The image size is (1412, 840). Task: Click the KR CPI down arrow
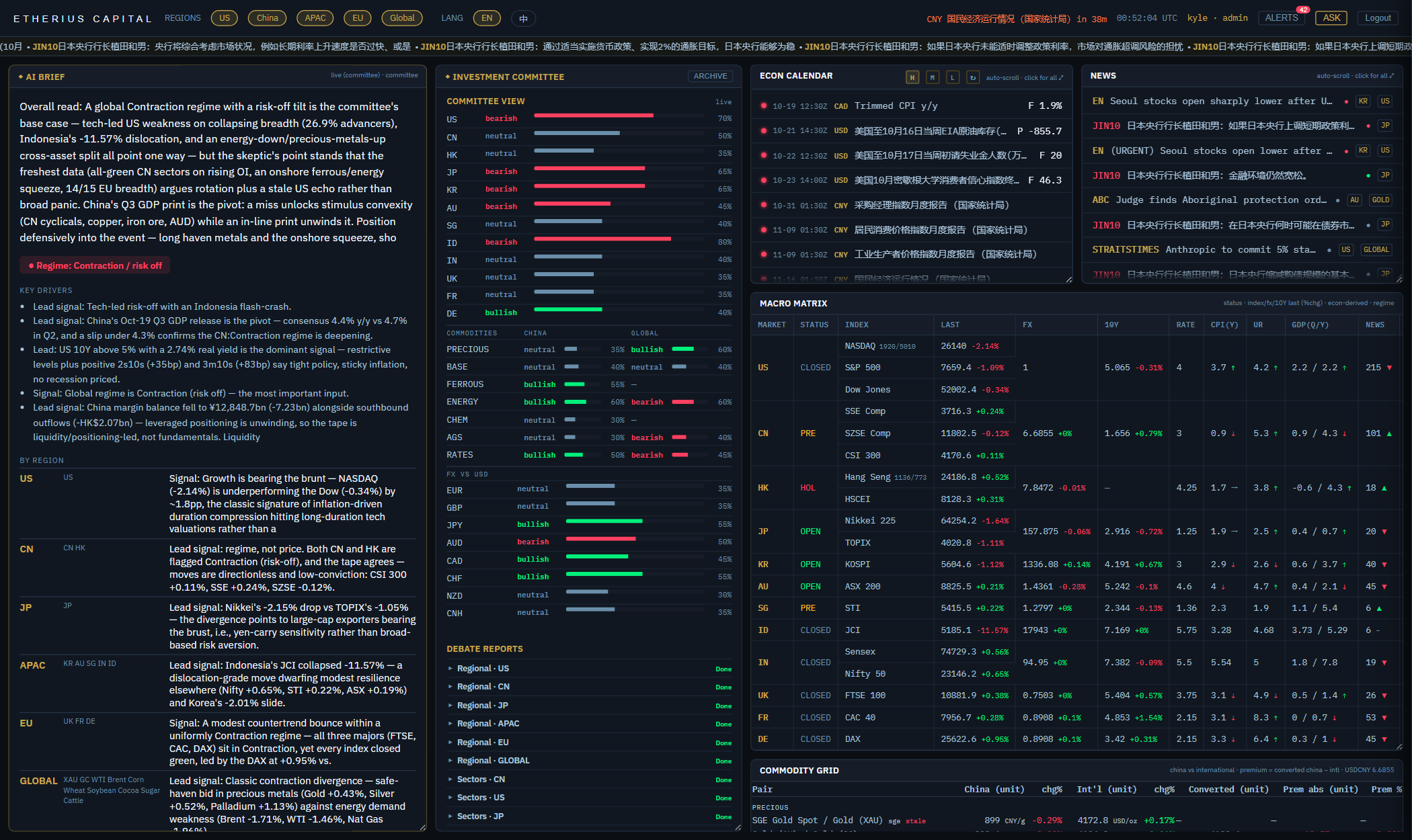click(1232, 564)
